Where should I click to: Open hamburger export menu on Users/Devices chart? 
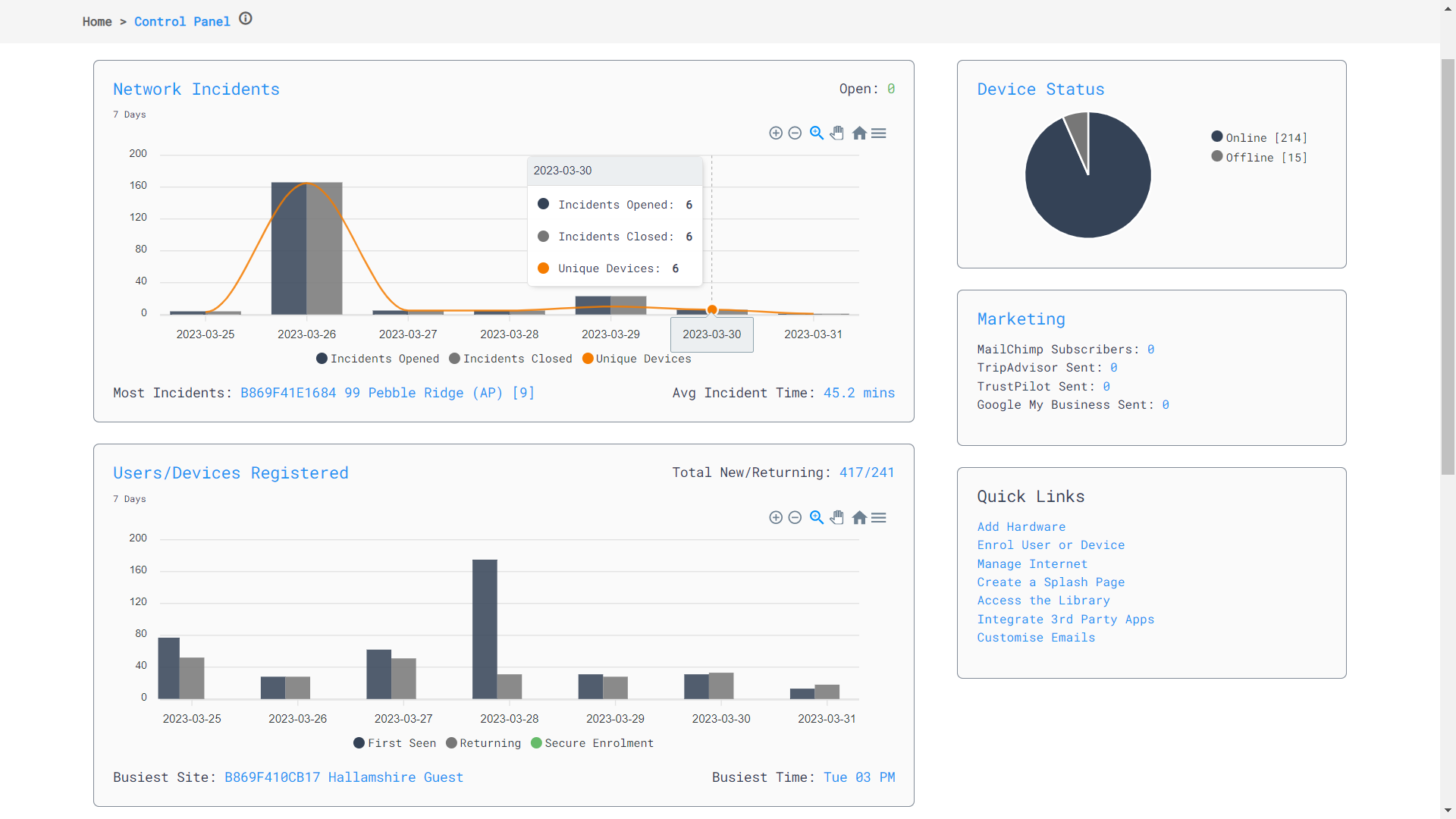click(879, 518)
